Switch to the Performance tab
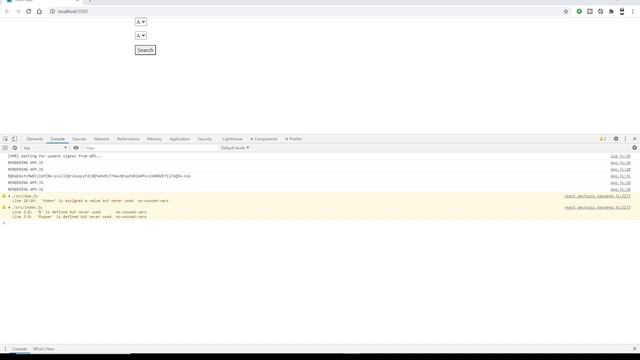Image resolution: width=640 pixels, height=360 pixels. click(128, 139)
